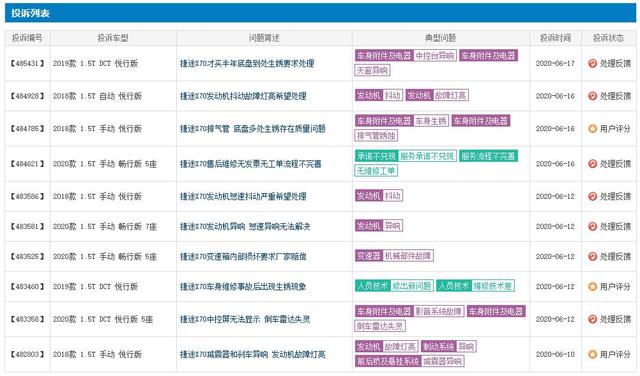The image size is (640, 376).
Task: Click star rating icon for complaint 483460
Action: pos(592,287)
